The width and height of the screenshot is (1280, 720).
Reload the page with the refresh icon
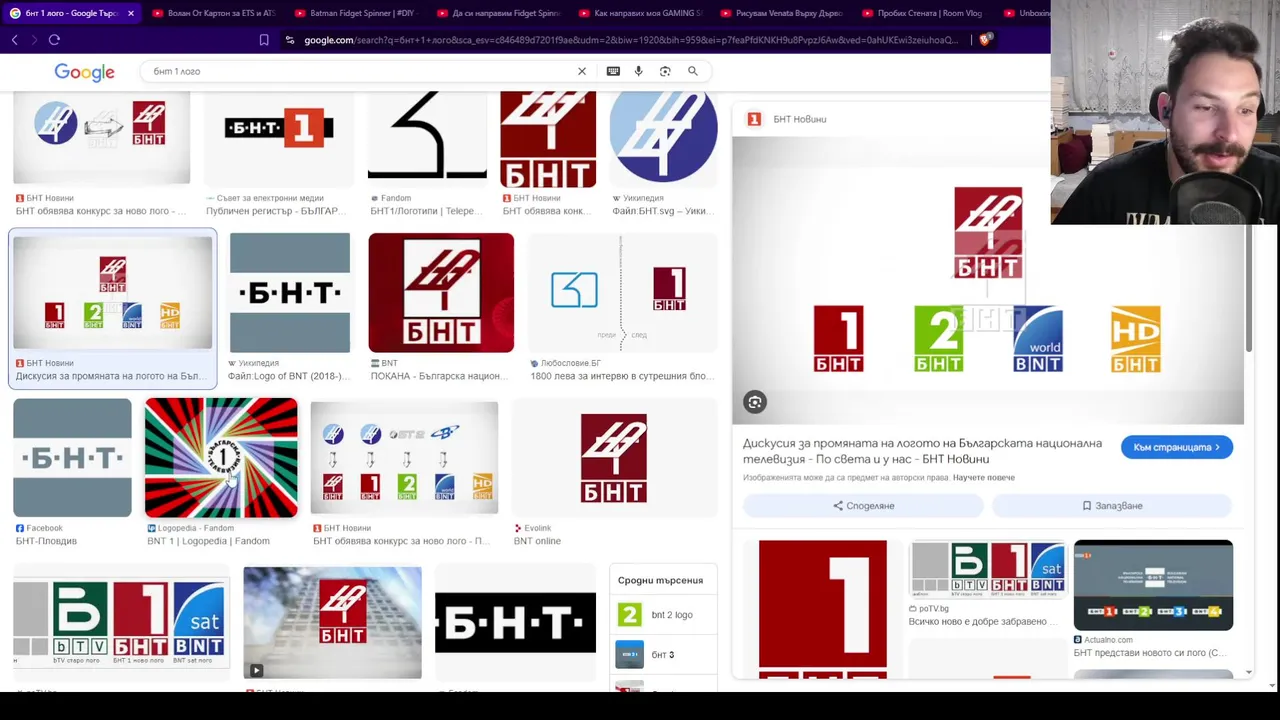pos(54,40)
